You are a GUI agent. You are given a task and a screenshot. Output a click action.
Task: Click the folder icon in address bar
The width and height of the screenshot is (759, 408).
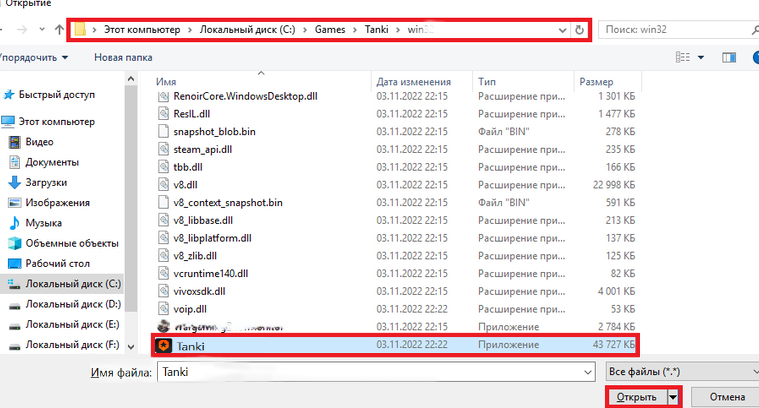(x=80, y=30)
